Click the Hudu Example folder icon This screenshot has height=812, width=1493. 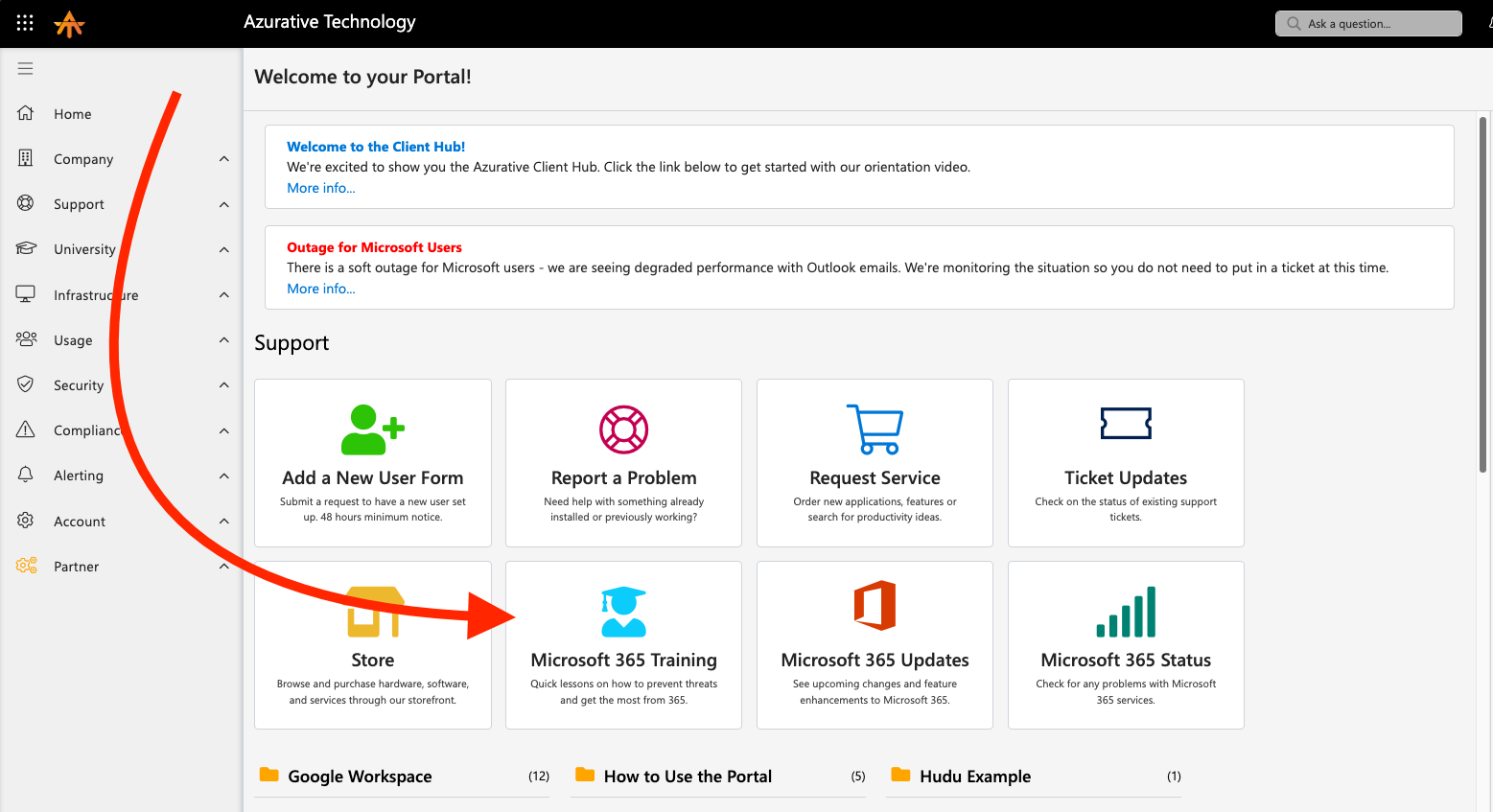tap(900, 775)
